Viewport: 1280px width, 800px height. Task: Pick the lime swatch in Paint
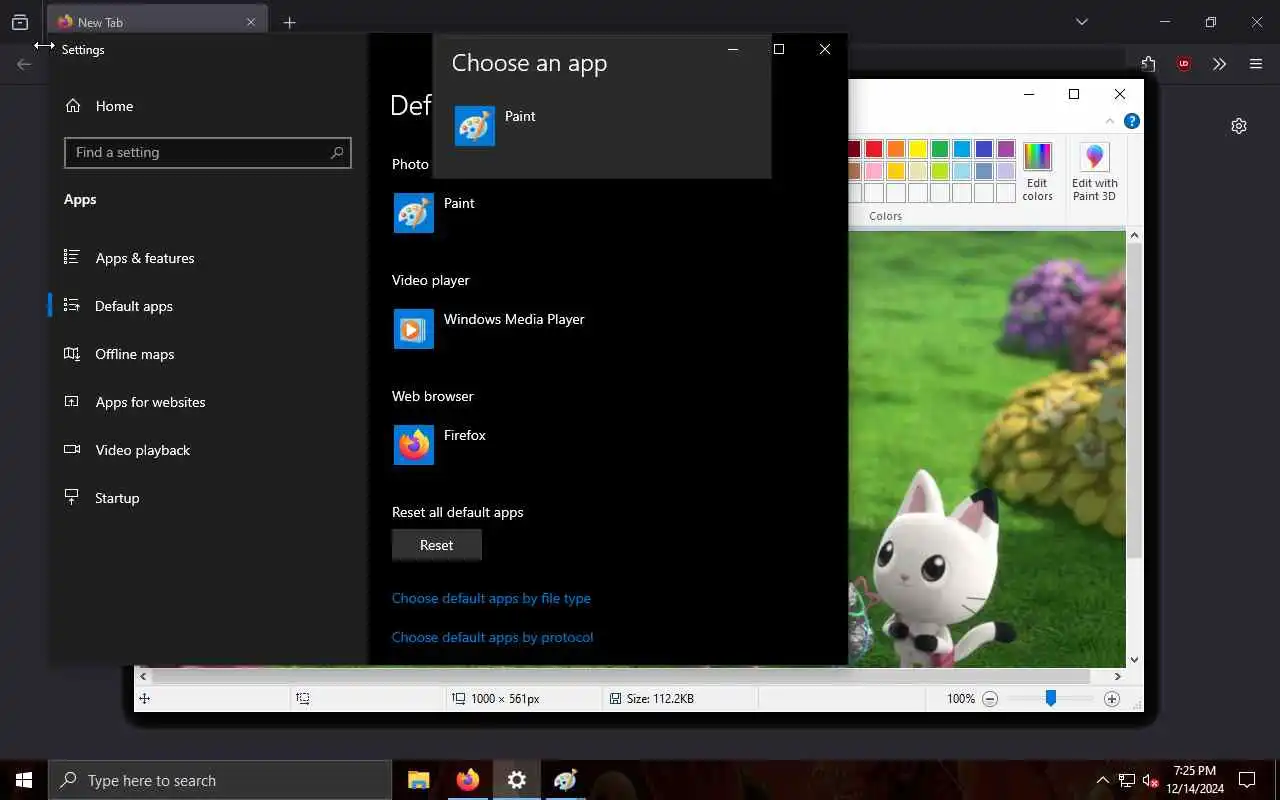(940, 171)
